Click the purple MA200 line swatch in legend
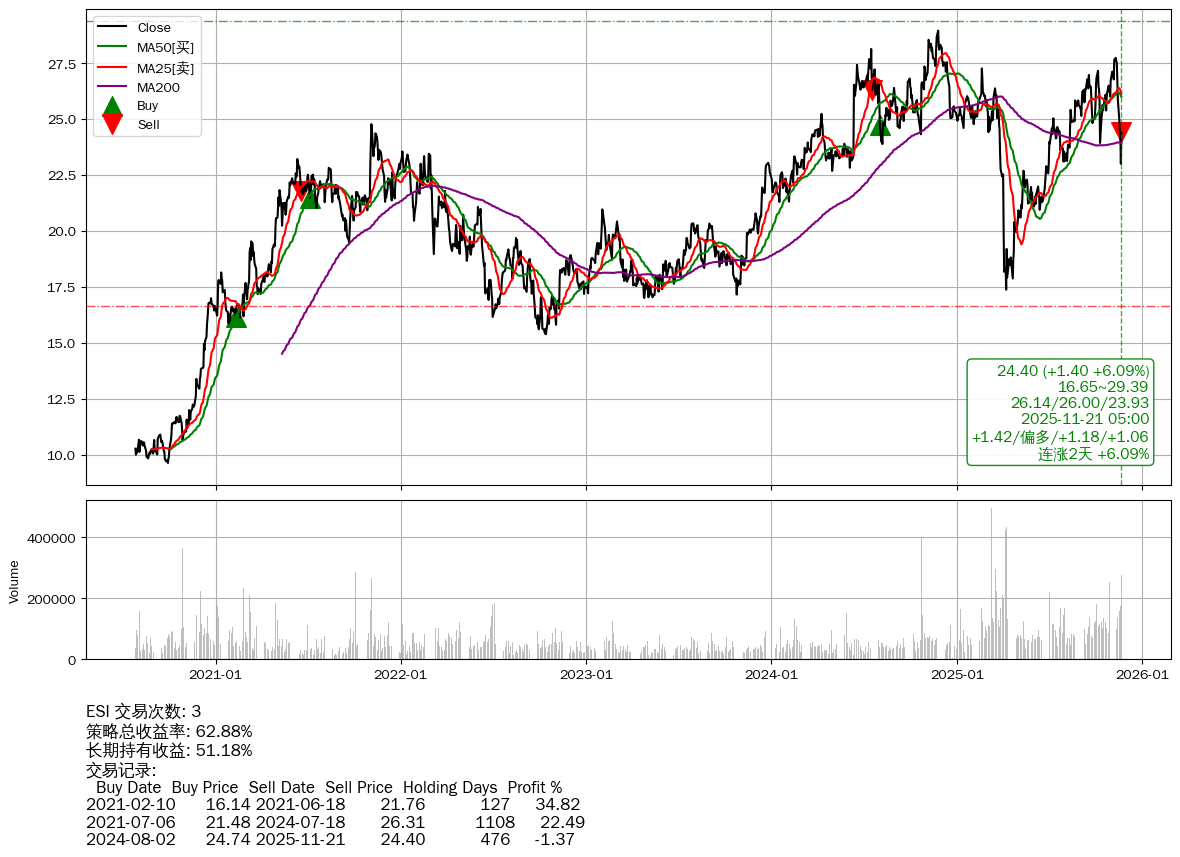 (x=113, y=88)
